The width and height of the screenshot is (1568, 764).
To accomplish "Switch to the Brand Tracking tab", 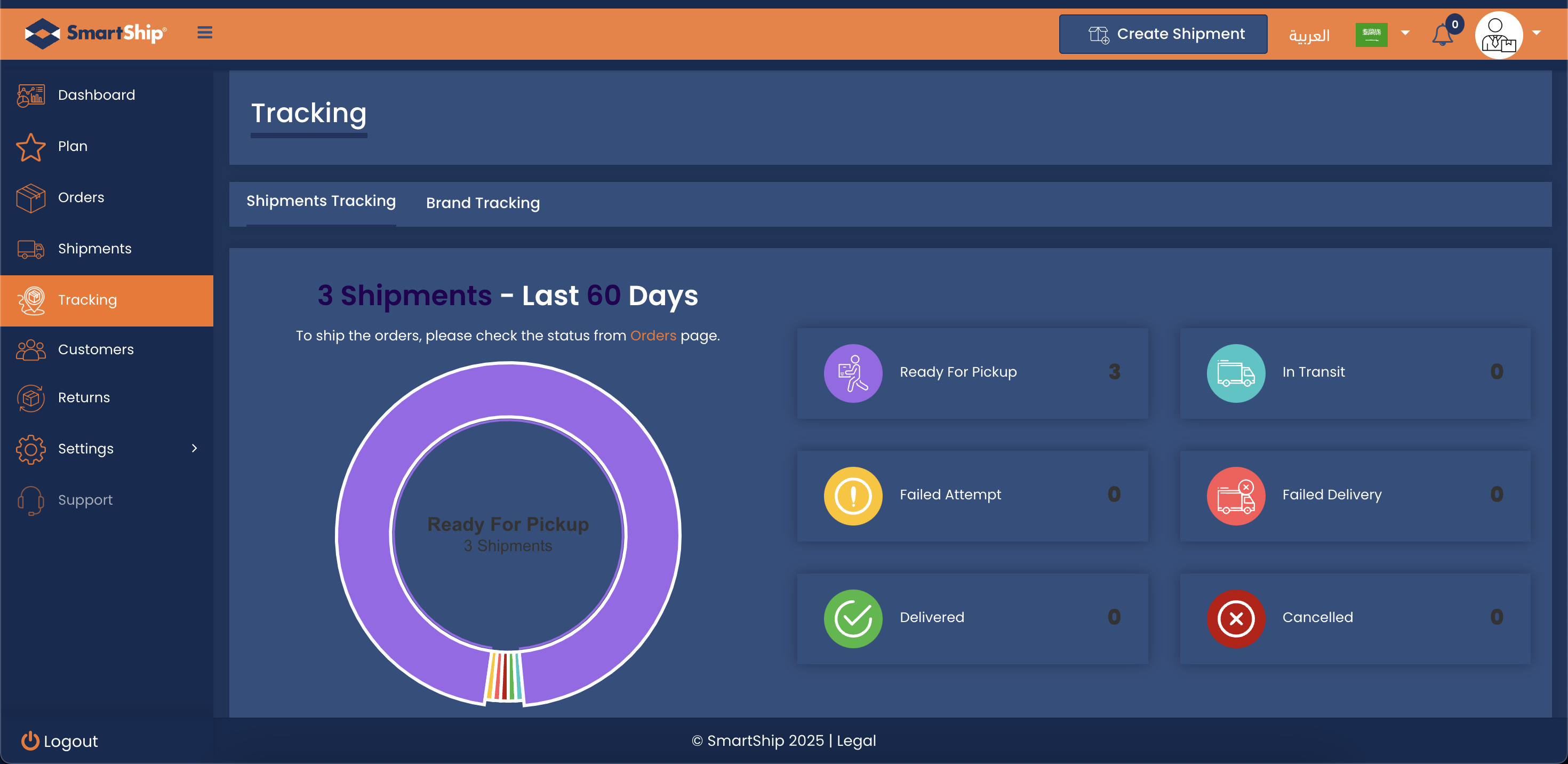I will point(482,203).
